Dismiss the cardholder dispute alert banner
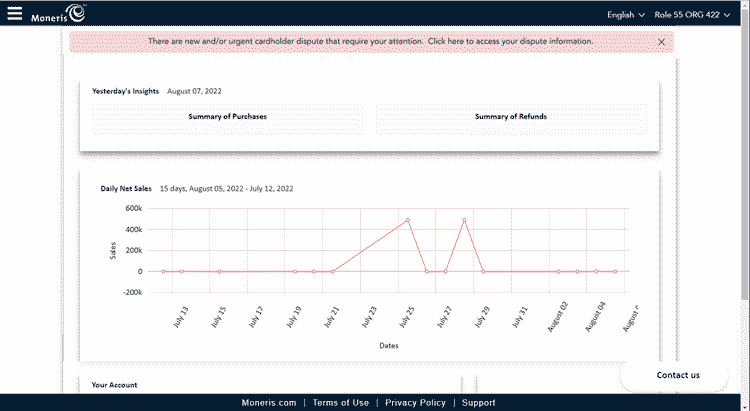This screenshot has height=411, width=750. (661, 42)
